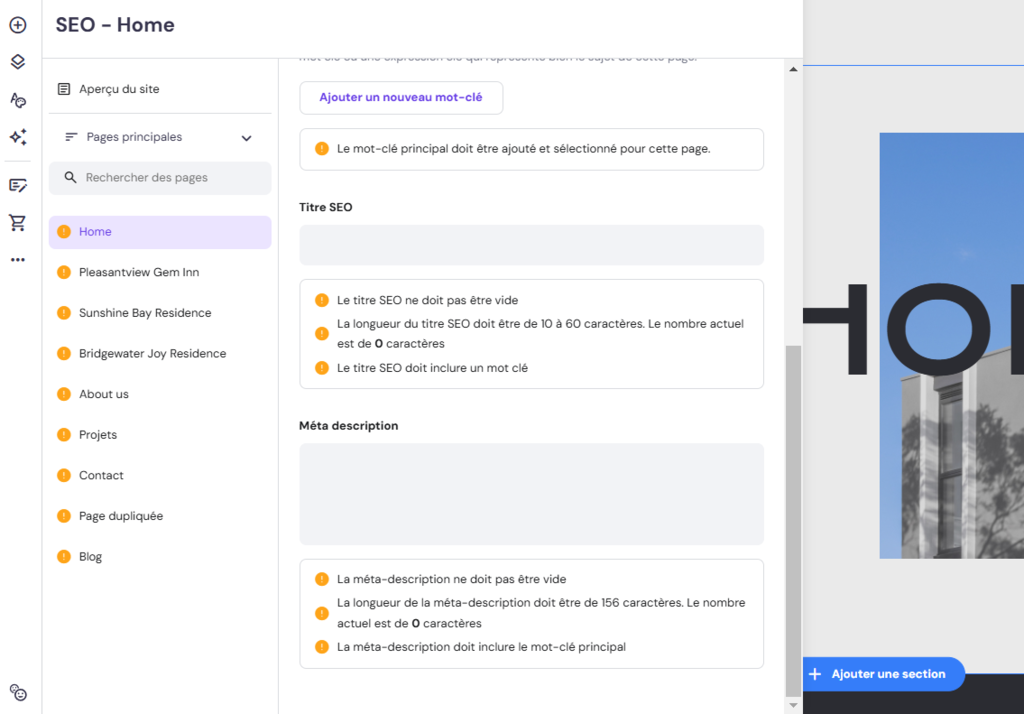Click the warning icon next to About us
The height and width of the screenshot is (714, 1024).
(64, 394)
